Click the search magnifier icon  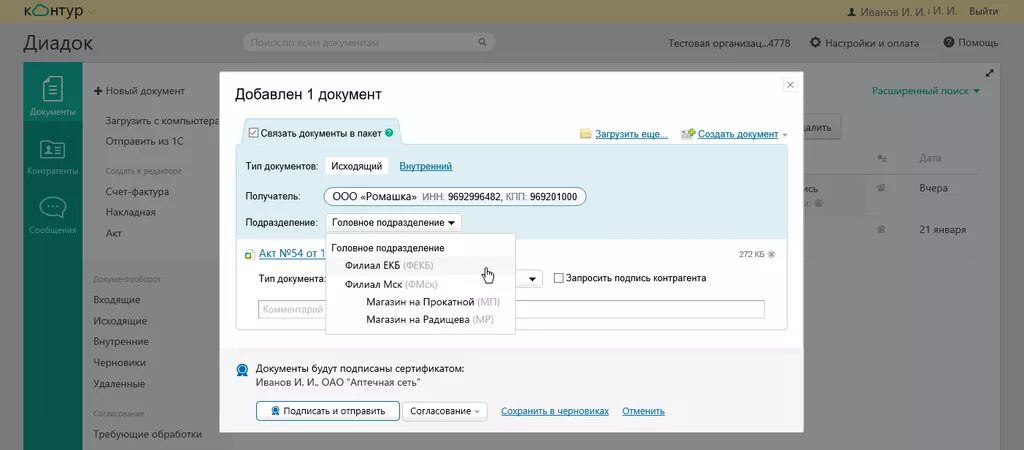click(482, 42)
